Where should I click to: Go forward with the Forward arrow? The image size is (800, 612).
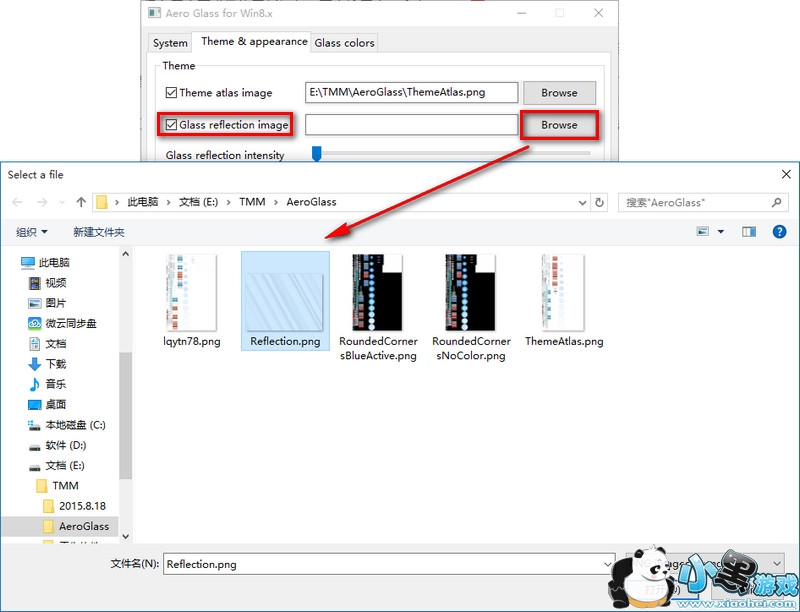[x=42, y=202]
